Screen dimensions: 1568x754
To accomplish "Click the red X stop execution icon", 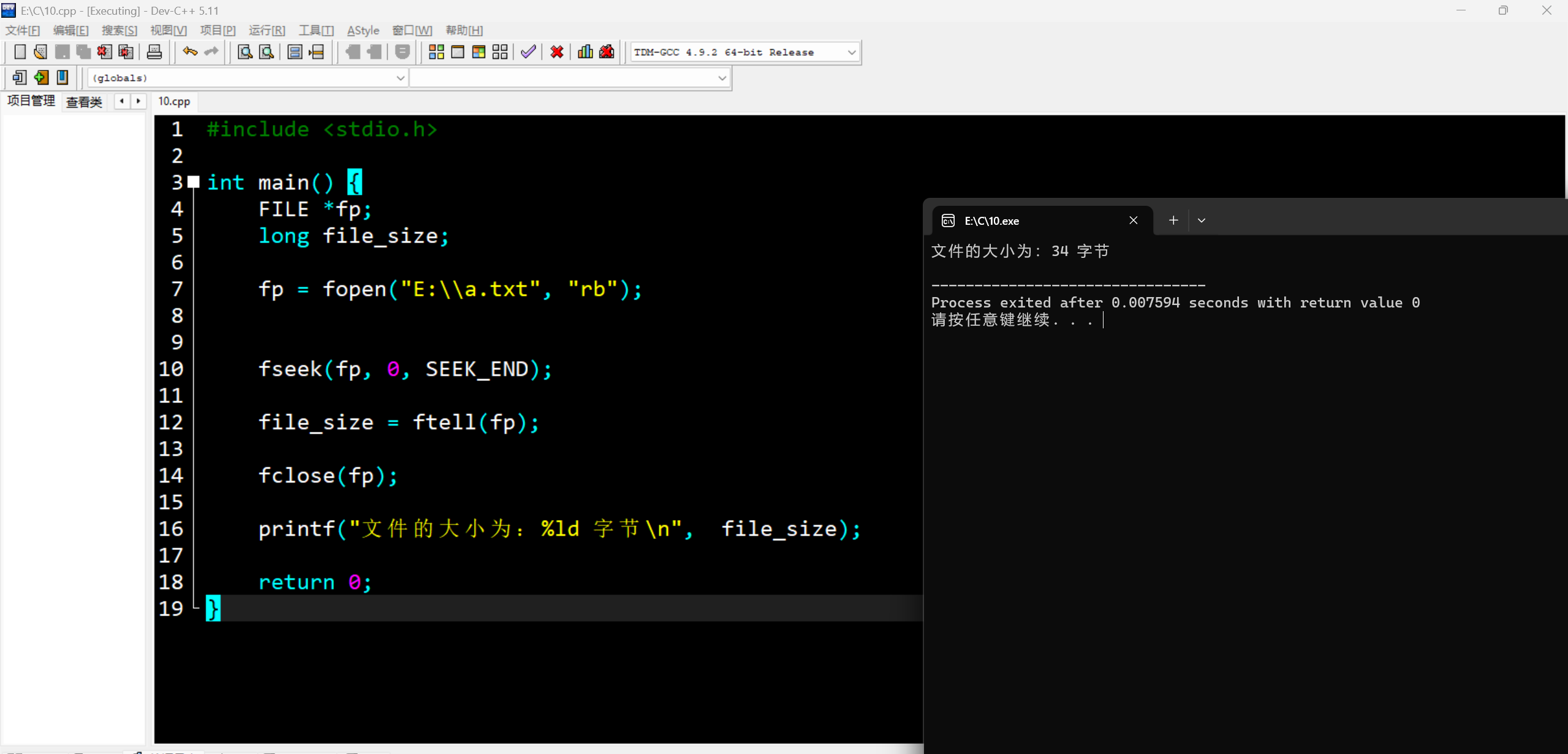I will (x=556, y=52).
